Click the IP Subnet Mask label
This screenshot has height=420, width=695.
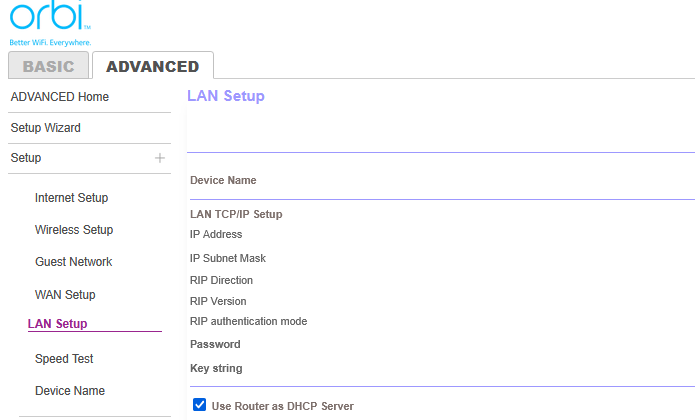228,258
